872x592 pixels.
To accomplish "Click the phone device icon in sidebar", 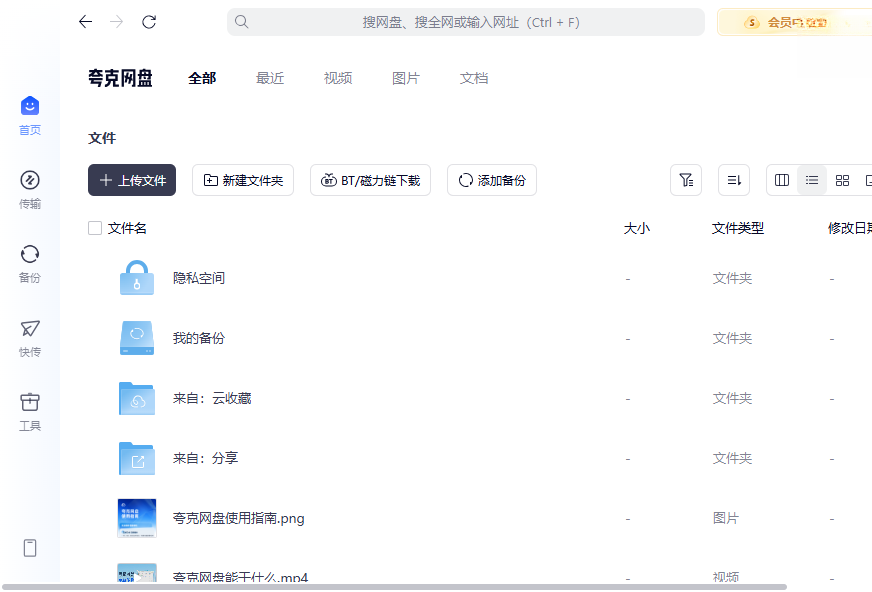I will pos(30,548).
